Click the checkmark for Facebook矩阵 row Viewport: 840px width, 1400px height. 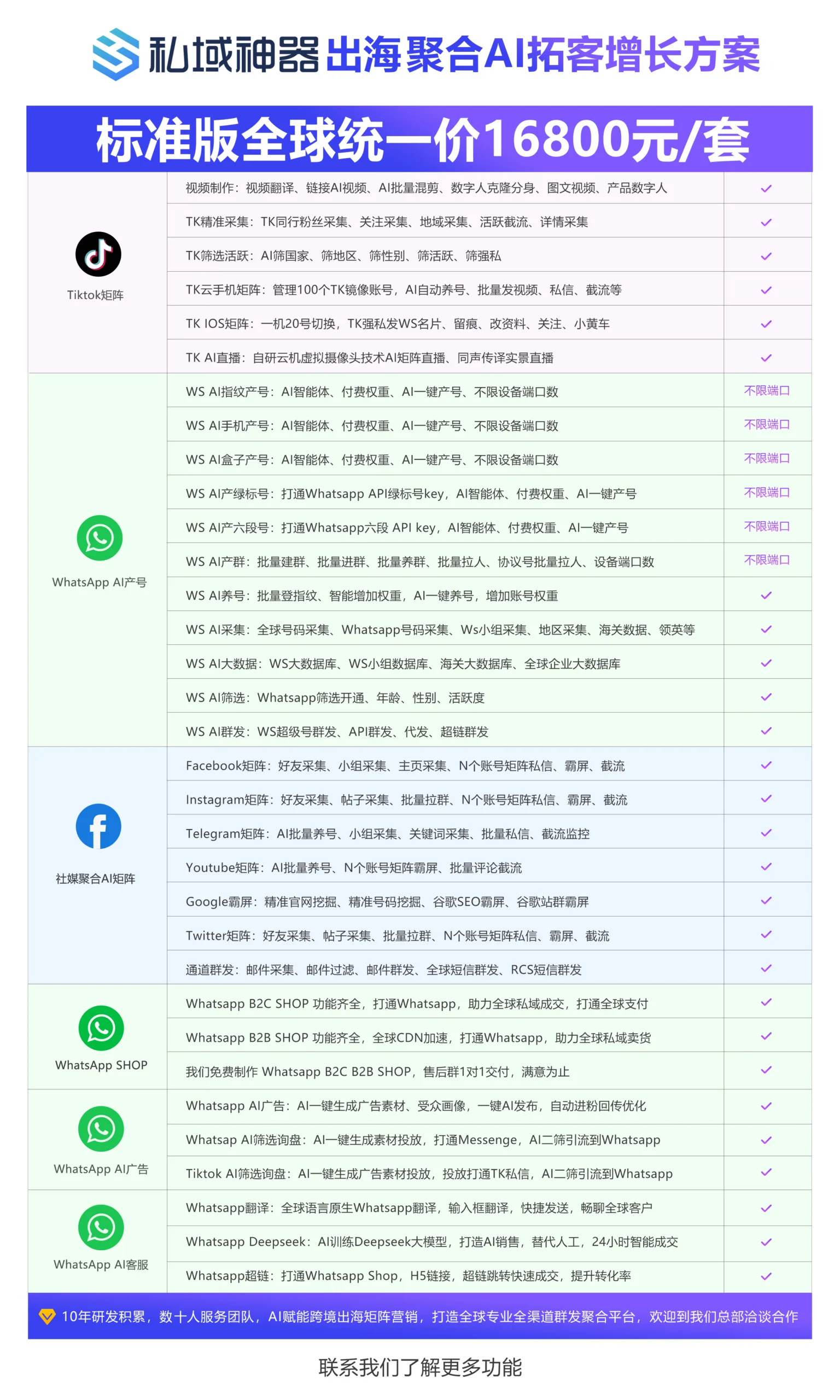point(766,765)
